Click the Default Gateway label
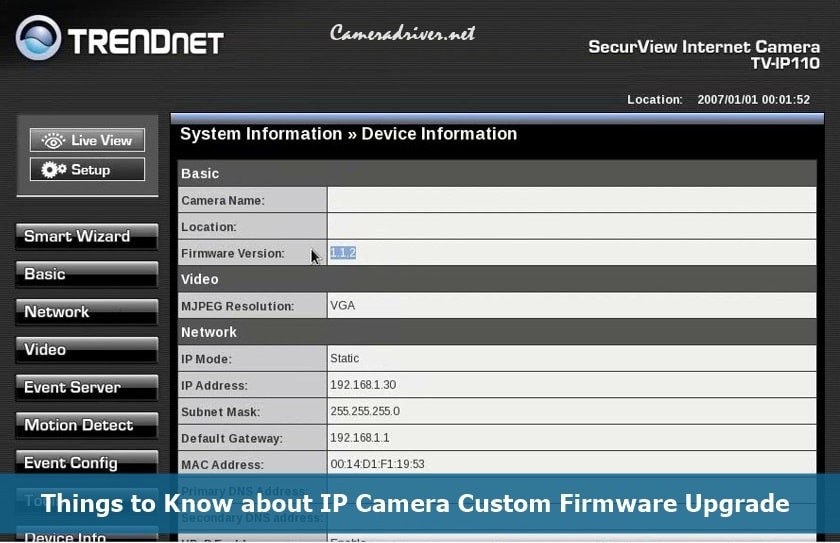 coord(231,438)
